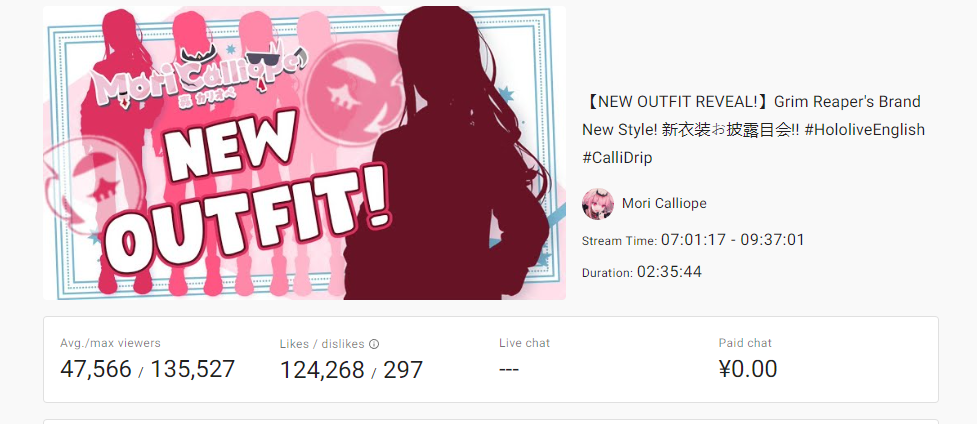Click the duration value 02:35:44

669,272
